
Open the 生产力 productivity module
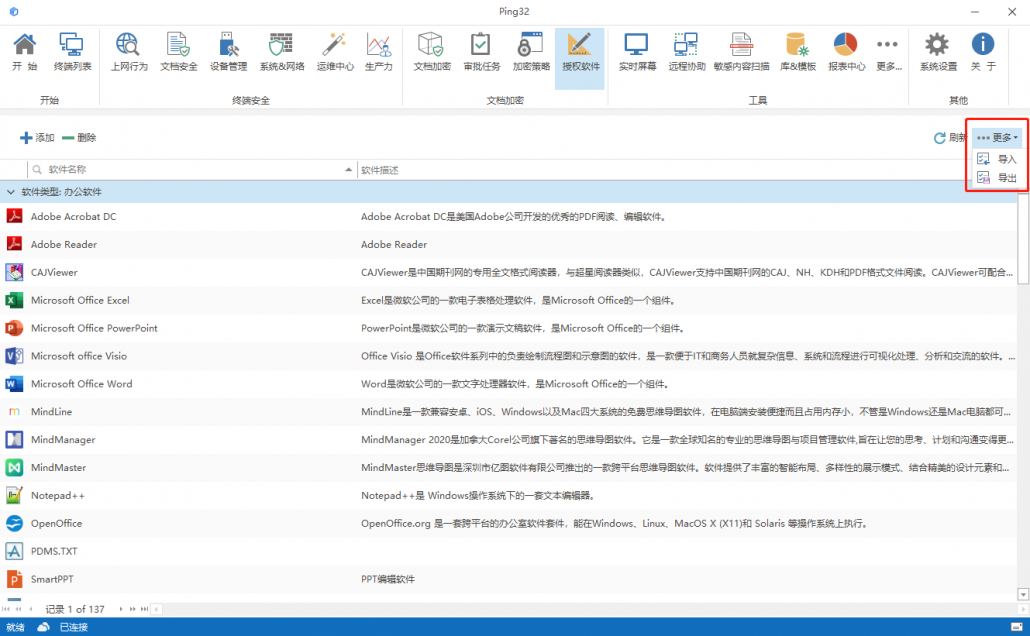[378, 51]
